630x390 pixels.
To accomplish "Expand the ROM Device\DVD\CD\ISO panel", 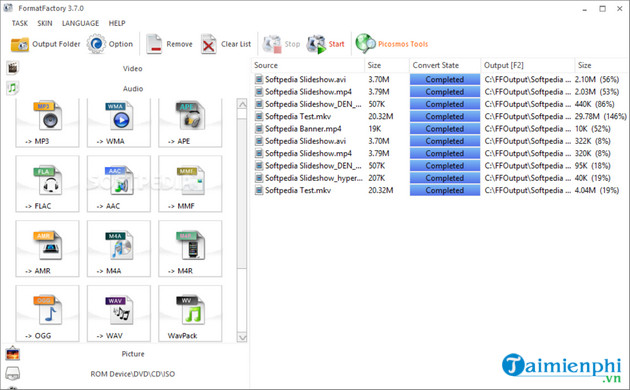I will 133,374.
